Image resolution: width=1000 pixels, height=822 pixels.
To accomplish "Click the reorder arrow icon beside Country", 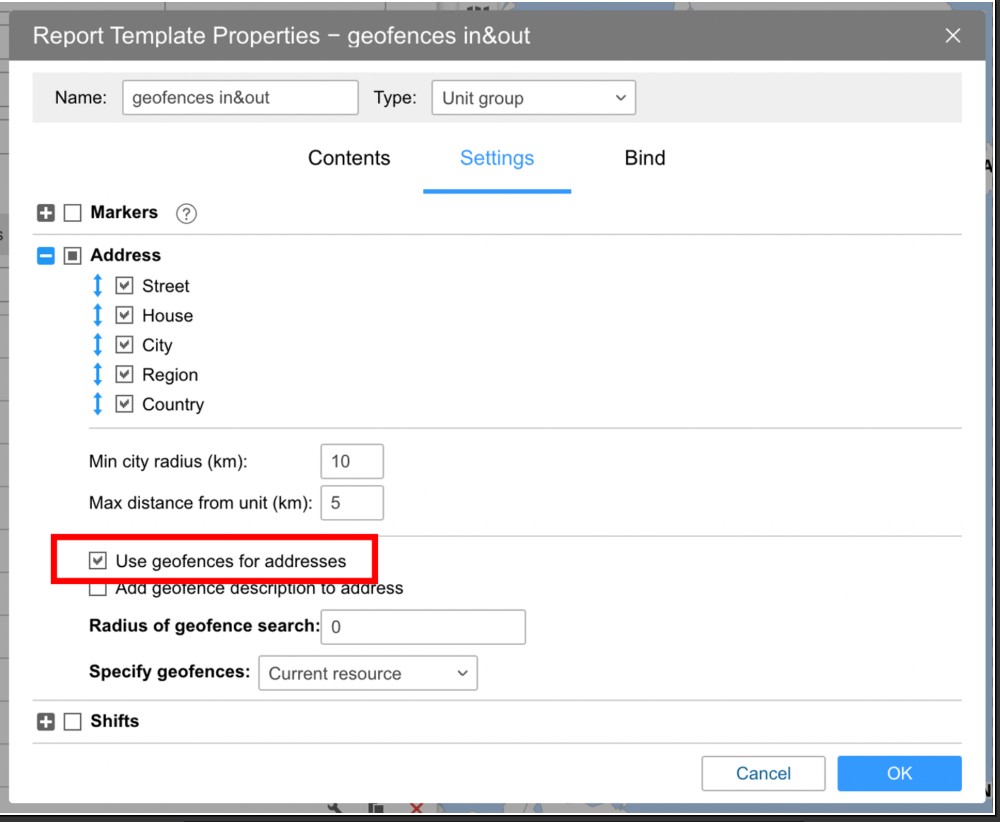I will pos(98,404).
